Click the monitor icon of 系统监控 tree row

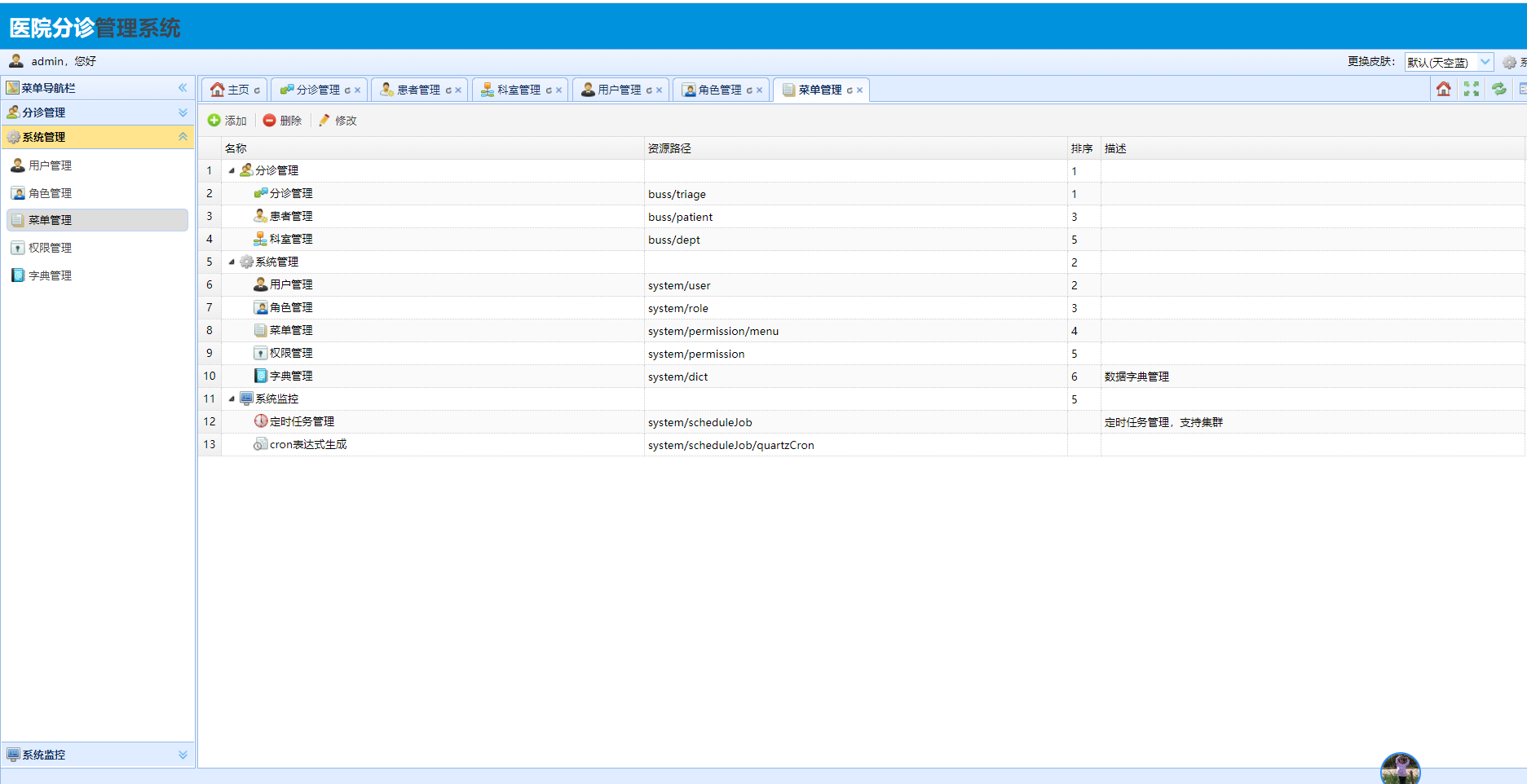(x=246, y=399)
